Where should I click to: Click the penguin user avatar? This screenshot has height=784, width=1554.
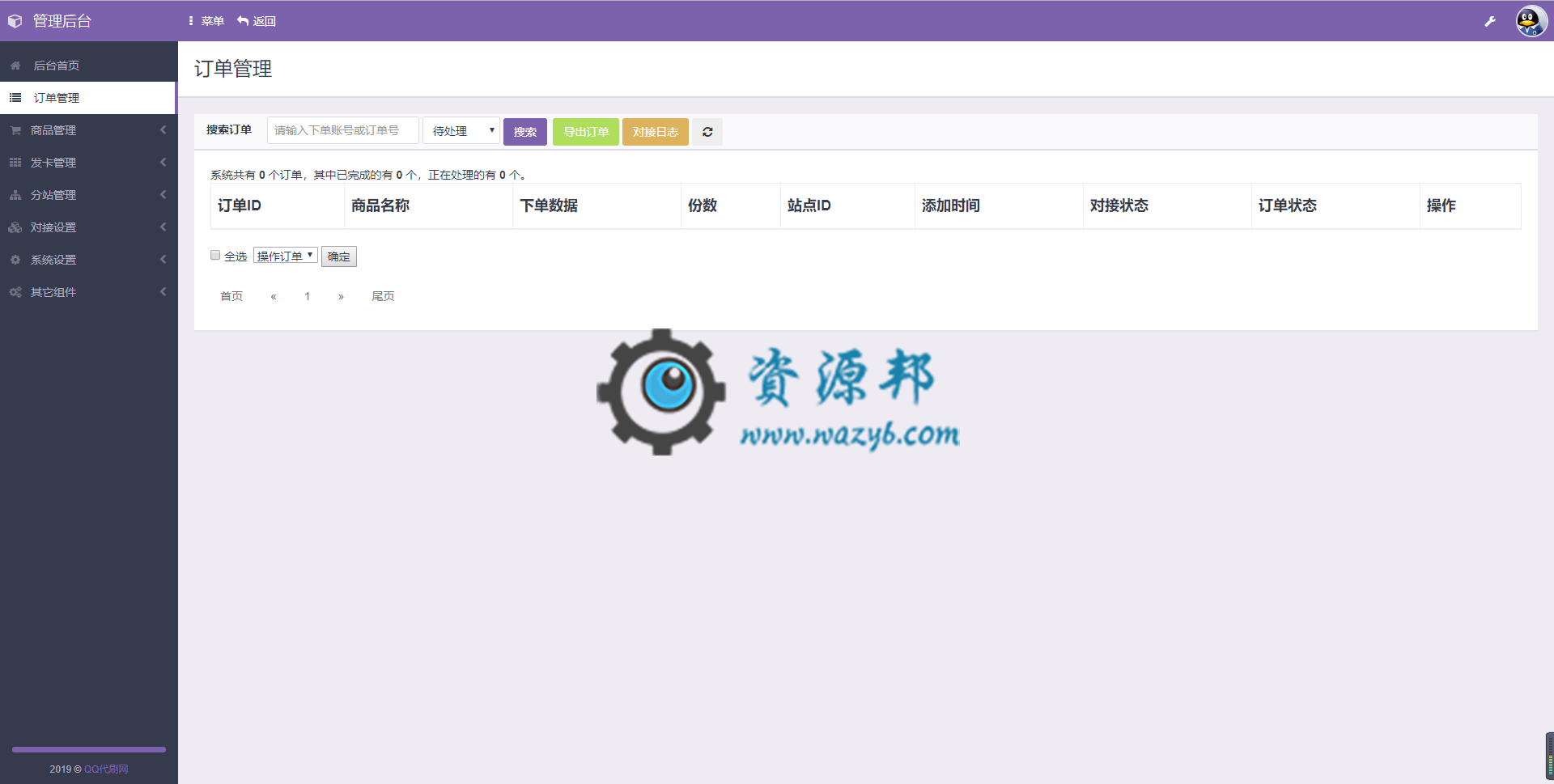[1531, 21]
